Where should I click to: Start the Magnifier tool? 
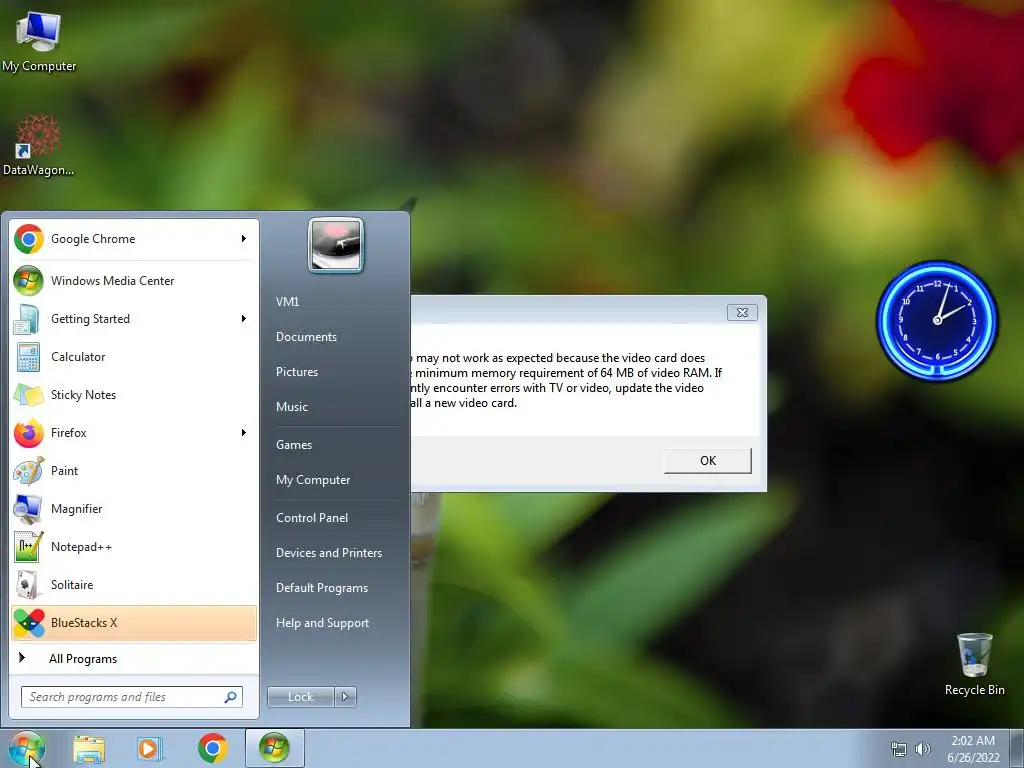tap(133, 509)
